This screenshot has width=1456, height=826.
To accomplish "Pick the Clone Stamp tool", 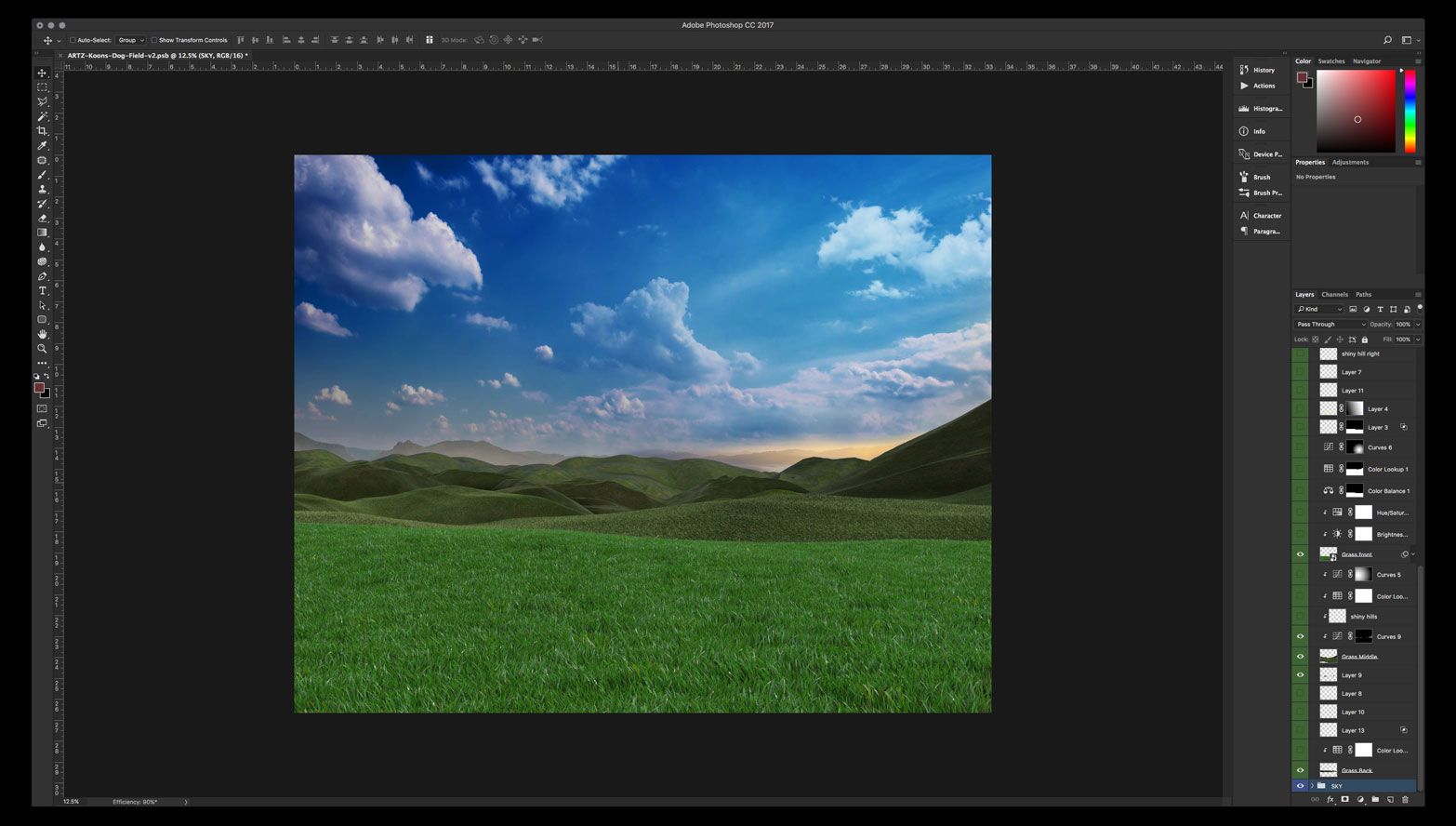I will (x=42, y=190).
